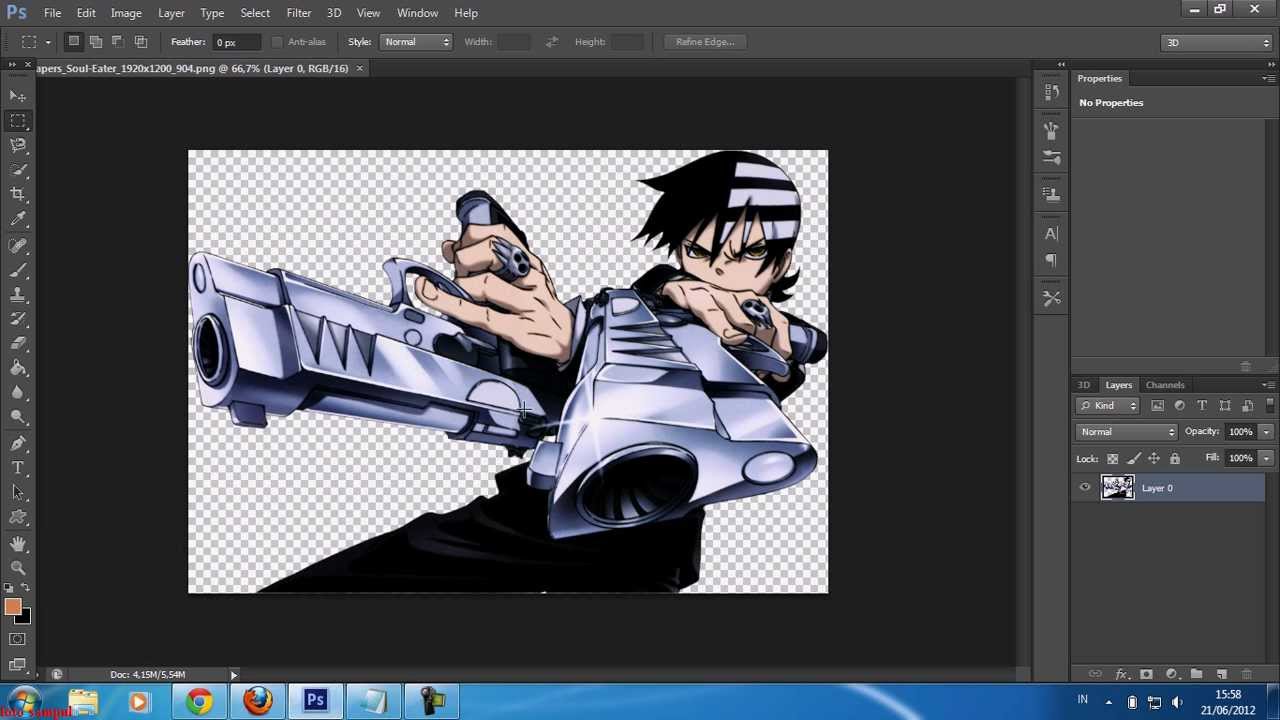Edit in Quick Mask mode

click(18, 639)
